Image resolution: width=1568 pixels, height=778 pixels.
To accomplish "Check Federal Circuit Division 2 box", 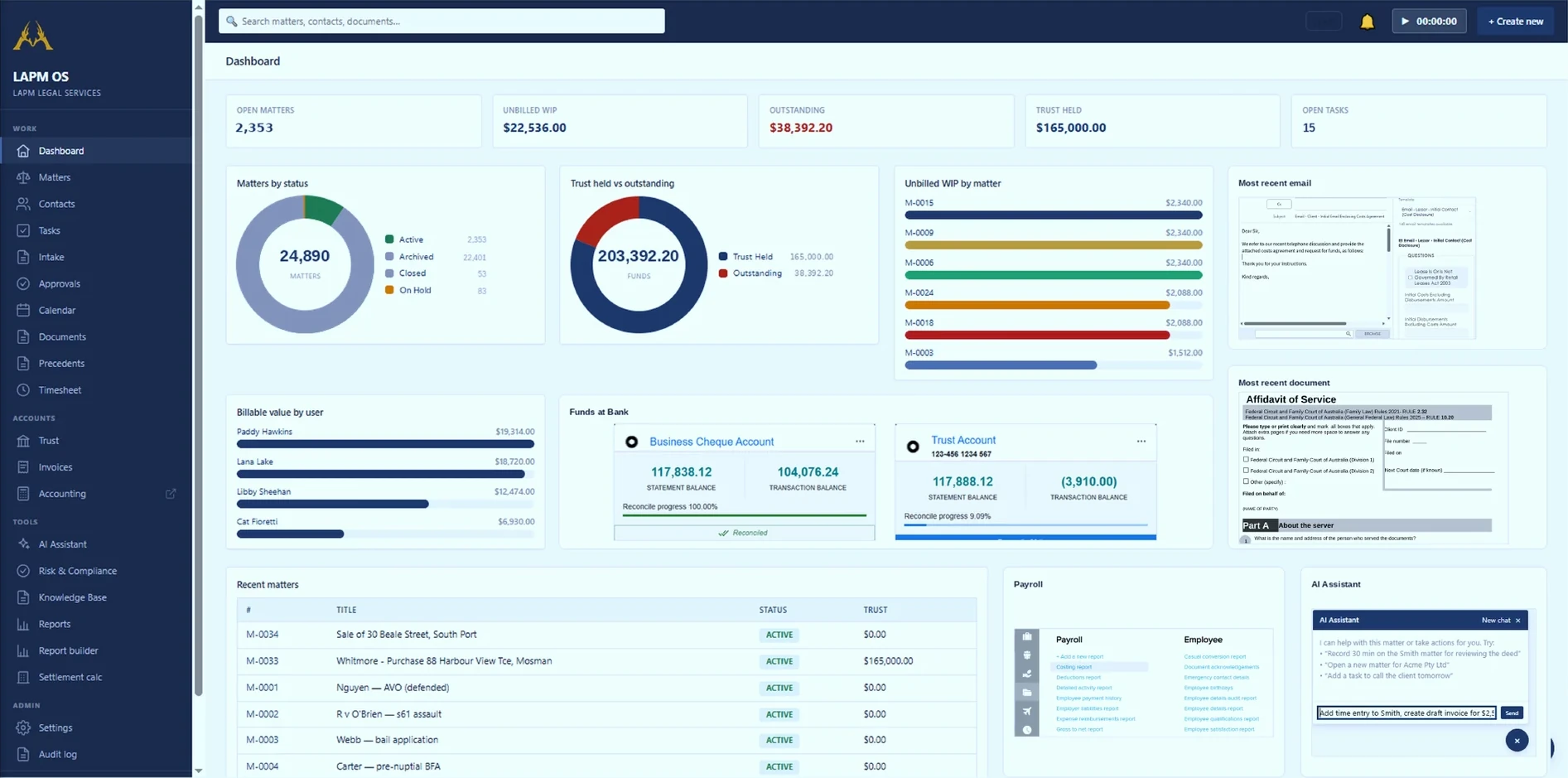I will pyautogui.click(x=1246, y=470).
